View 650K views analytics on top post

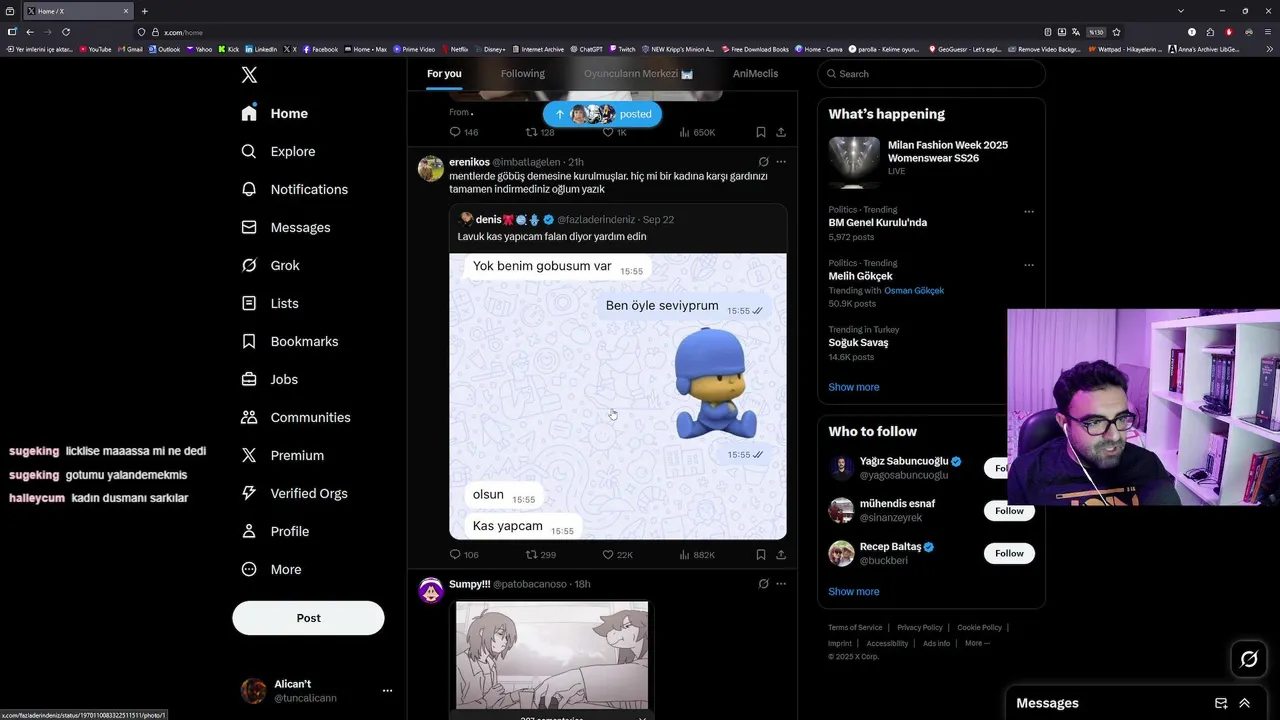(697, 132)
